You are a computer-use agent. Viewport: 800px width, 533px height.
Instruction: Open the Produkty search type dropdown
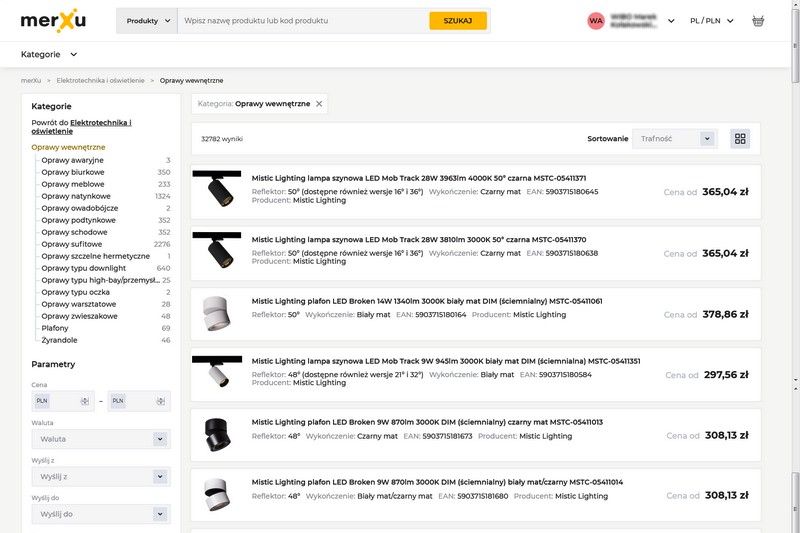coord(147,21)
